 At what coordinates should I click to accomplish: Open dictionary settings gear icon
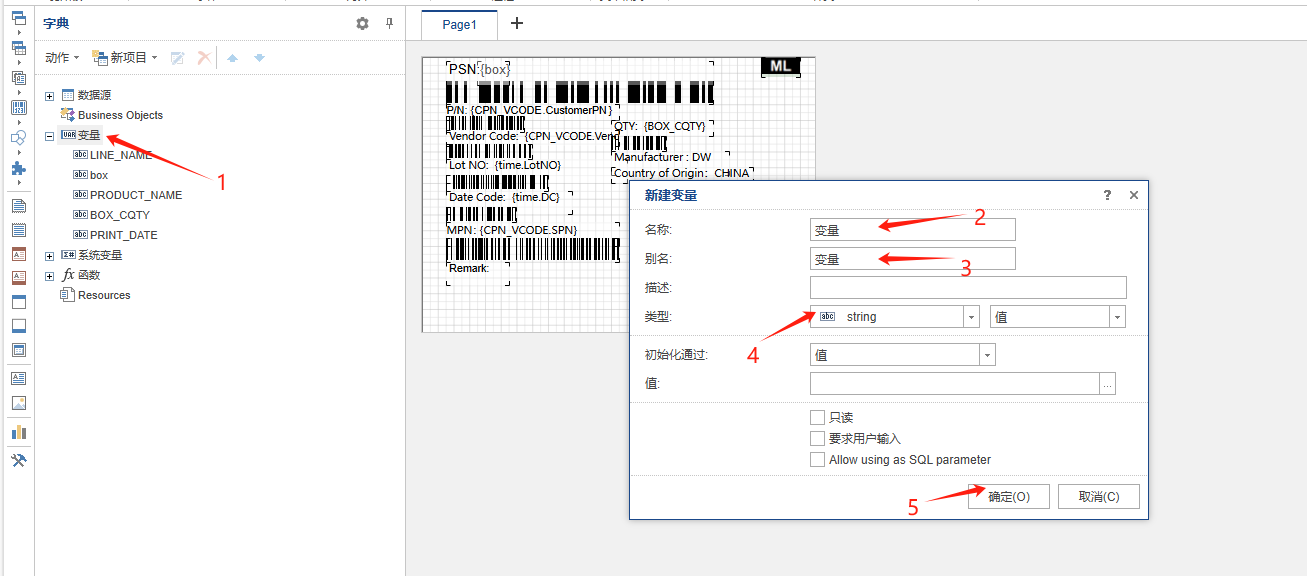coord(362,24)
